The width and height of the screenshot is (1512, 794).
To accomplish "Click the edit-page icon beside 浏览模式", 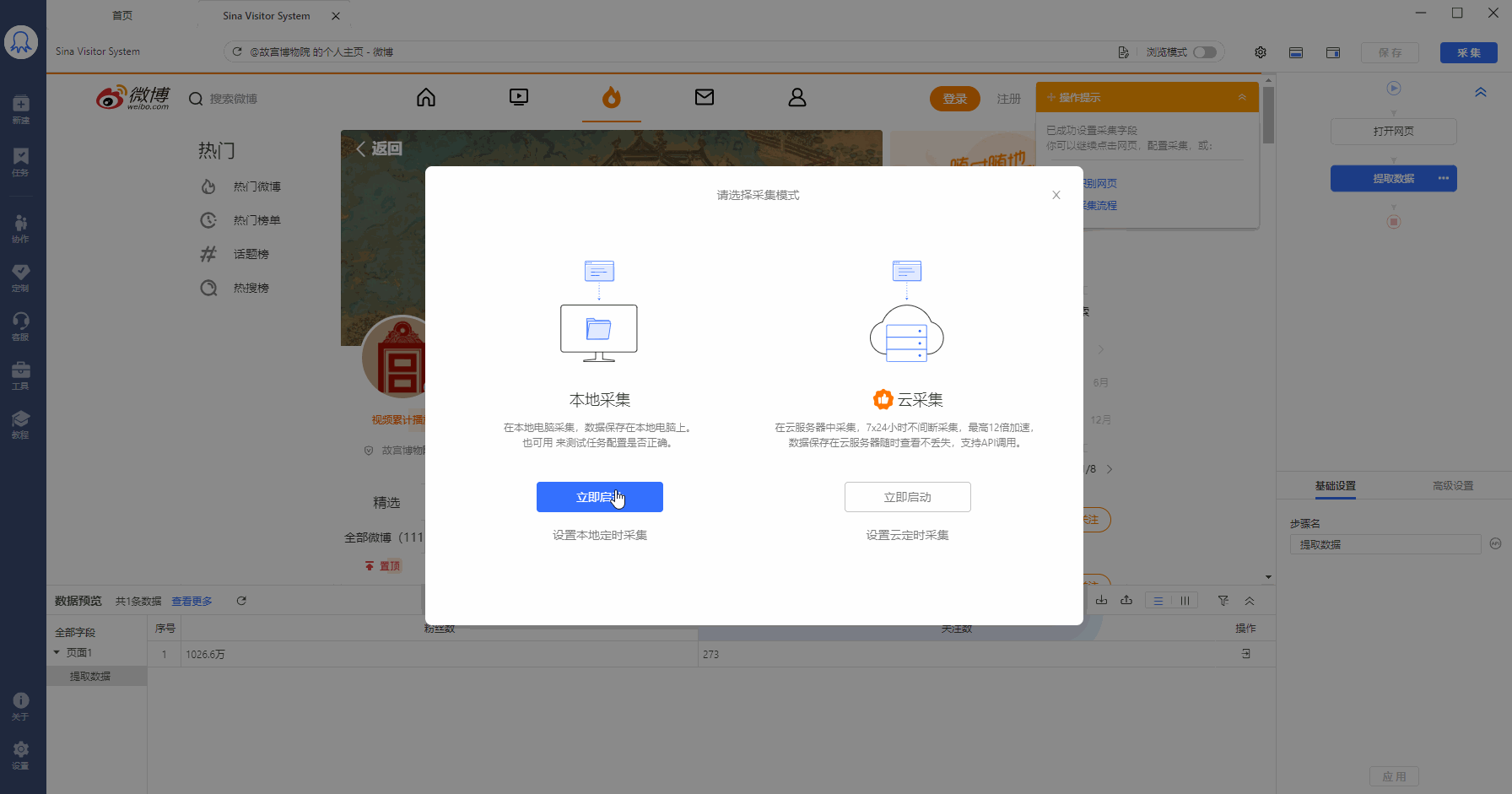I will pyautogui.click(x=1123, y=52).
